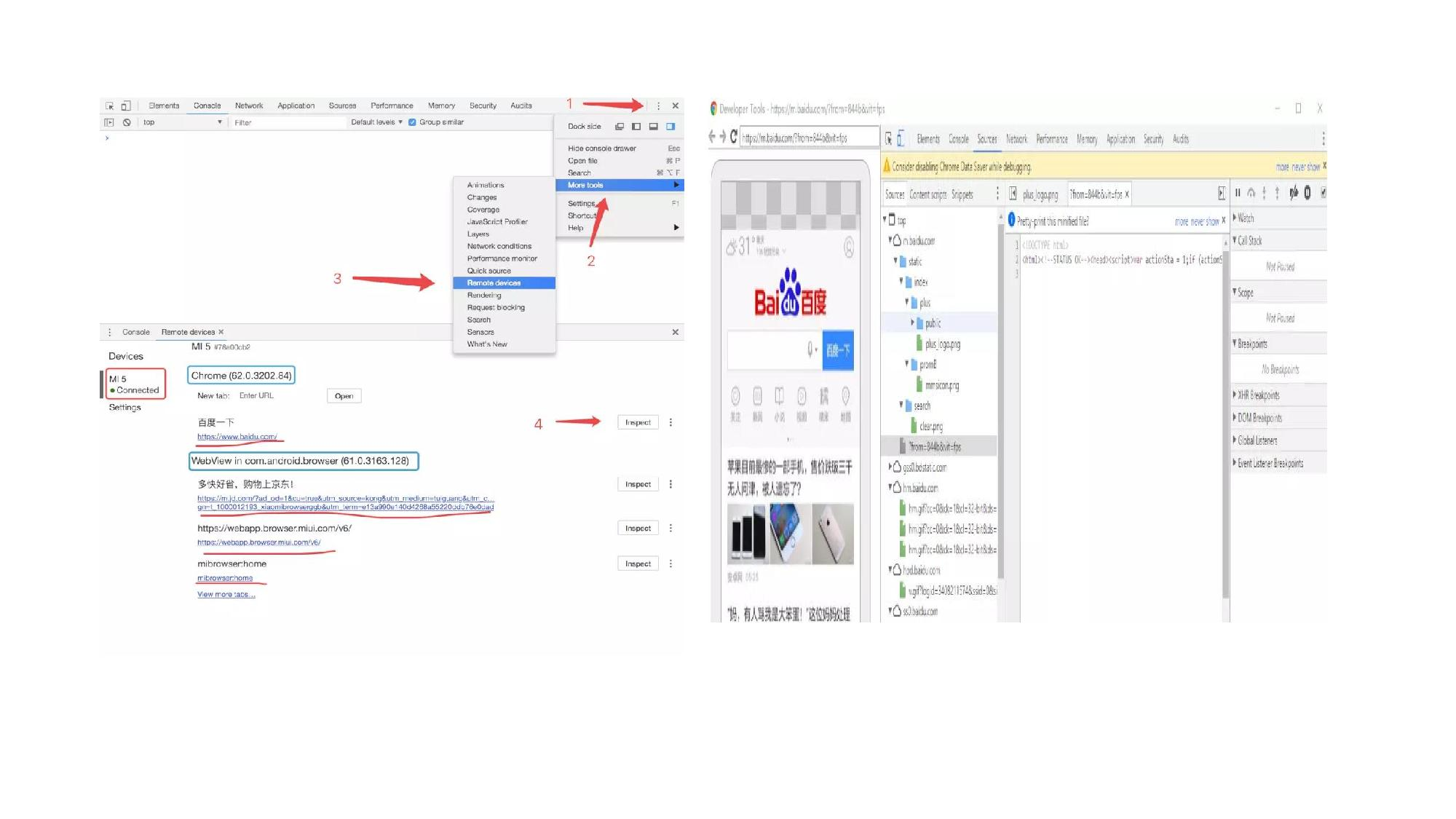Click the View more tabs link
1456x819 pixels.
(x=226, y=595)
